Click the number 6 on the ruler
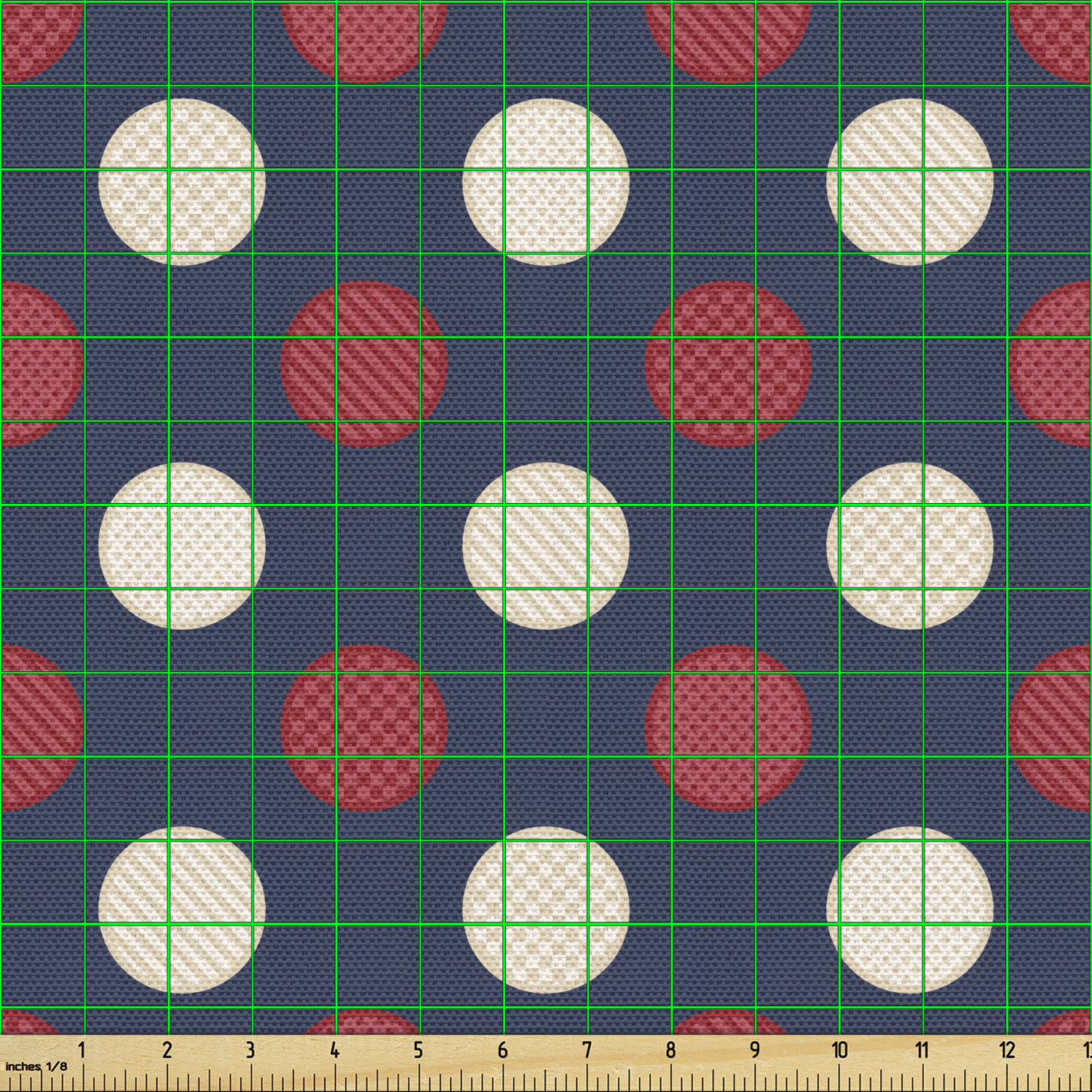This screenshot has width=1092, height=1092. [503, 1050]
